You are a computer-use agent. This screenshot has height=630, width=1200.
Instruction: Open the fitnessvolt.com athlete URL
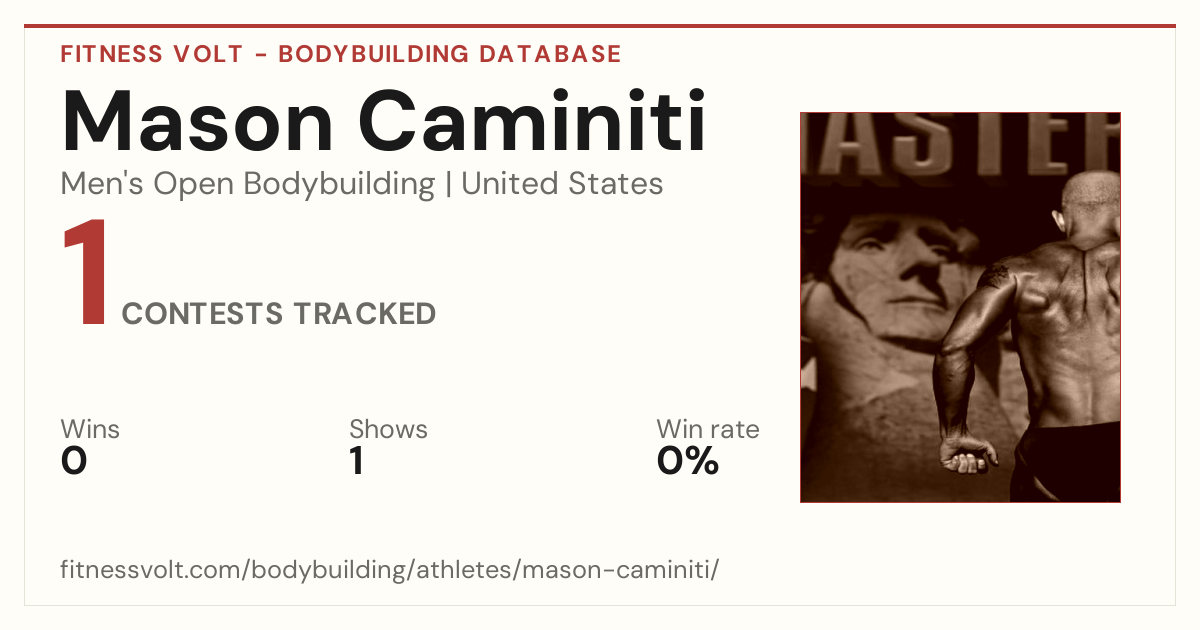[390, 570]
